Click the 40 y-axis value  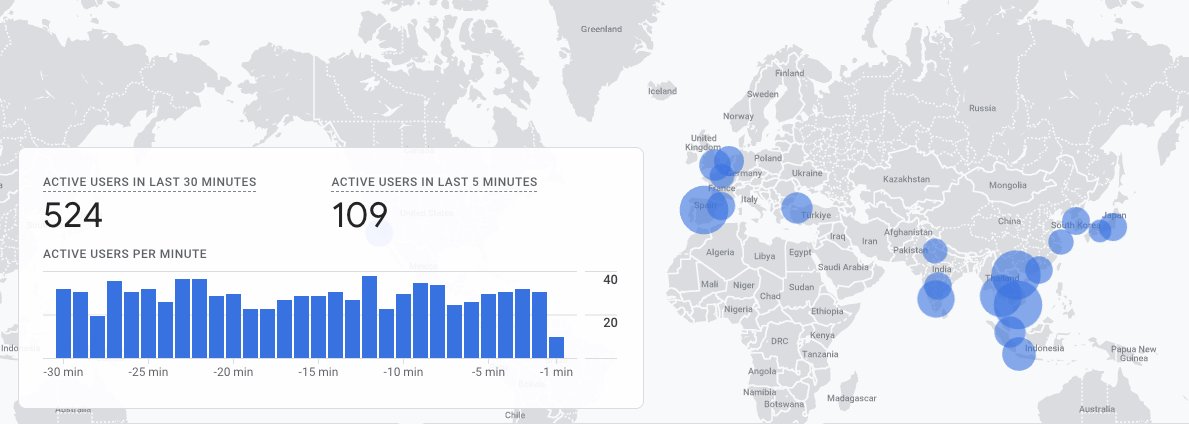pos(610,280)
